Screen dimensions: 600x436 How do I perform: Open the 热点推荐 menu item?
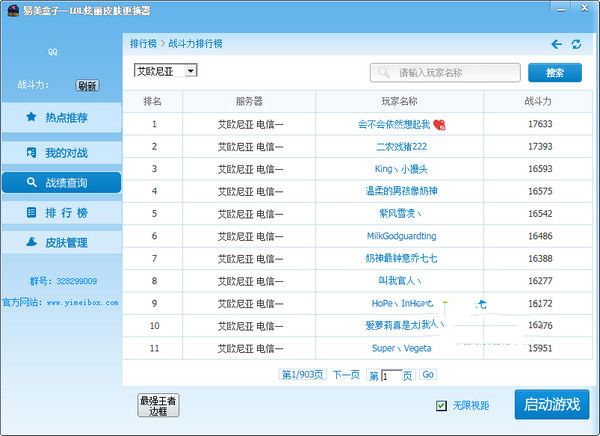coord(62,118)
